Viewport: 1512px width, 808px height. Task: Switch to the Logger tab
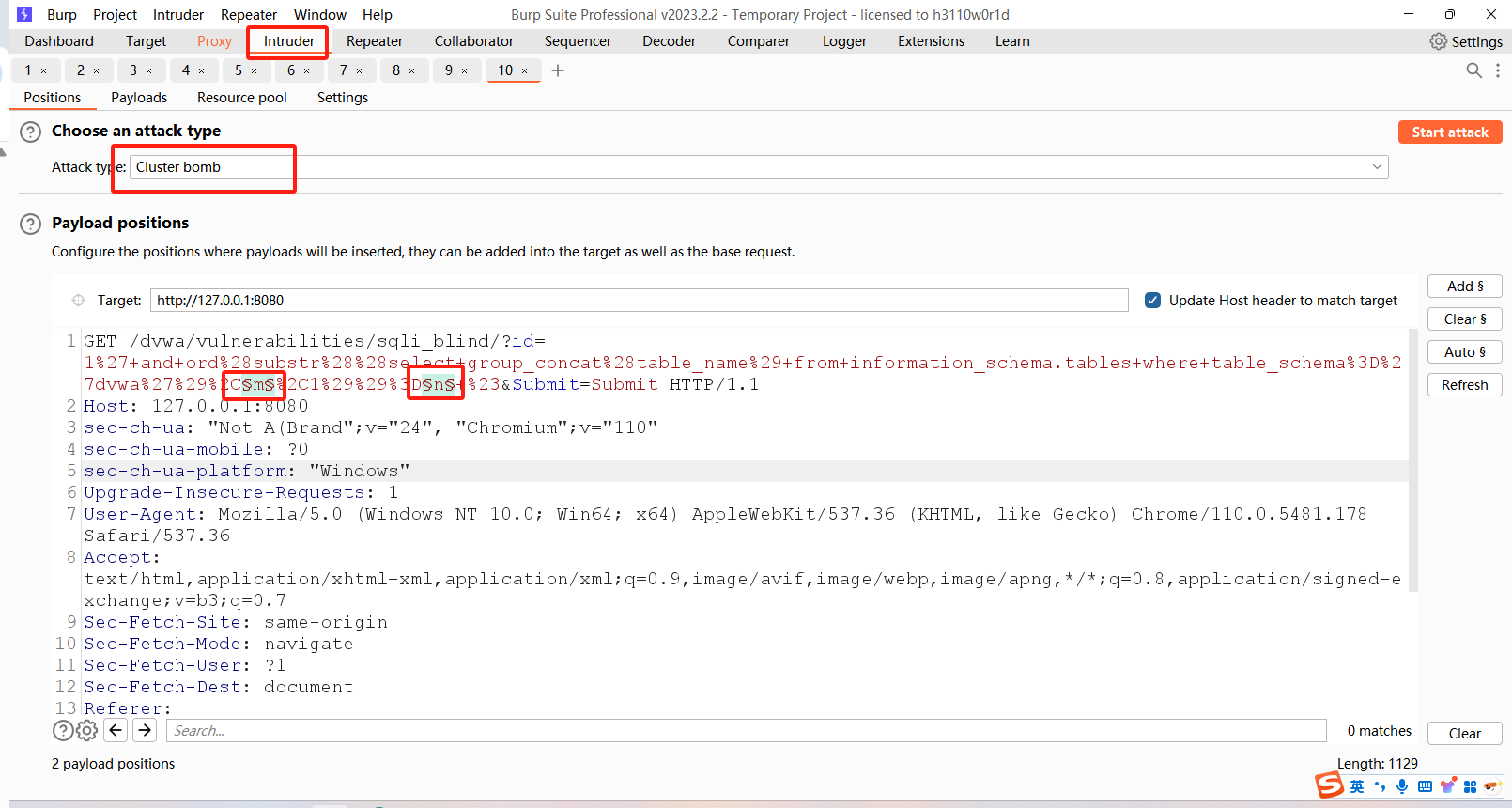click(844, 41)
